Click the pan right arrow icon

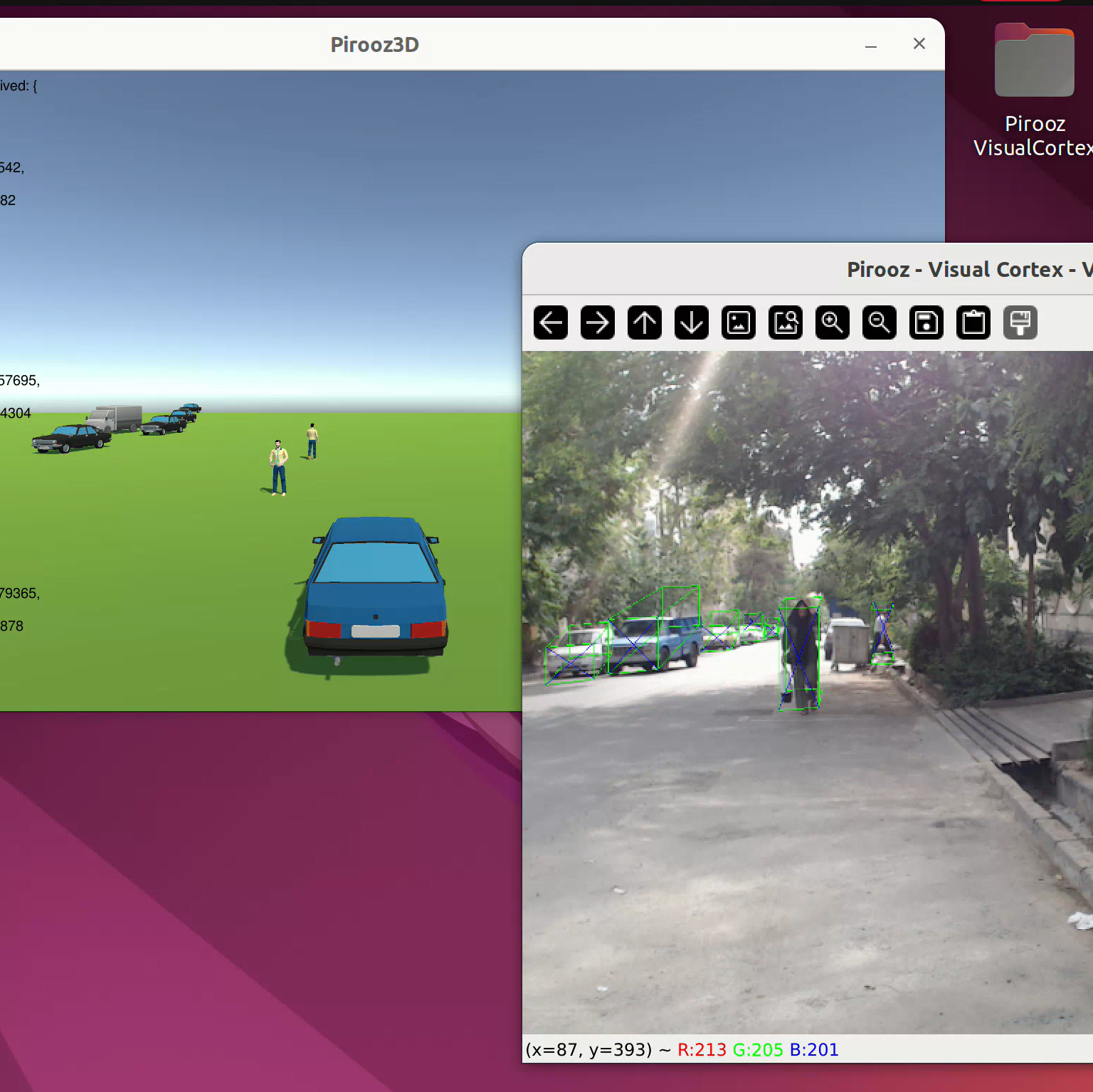click(598, 323)
